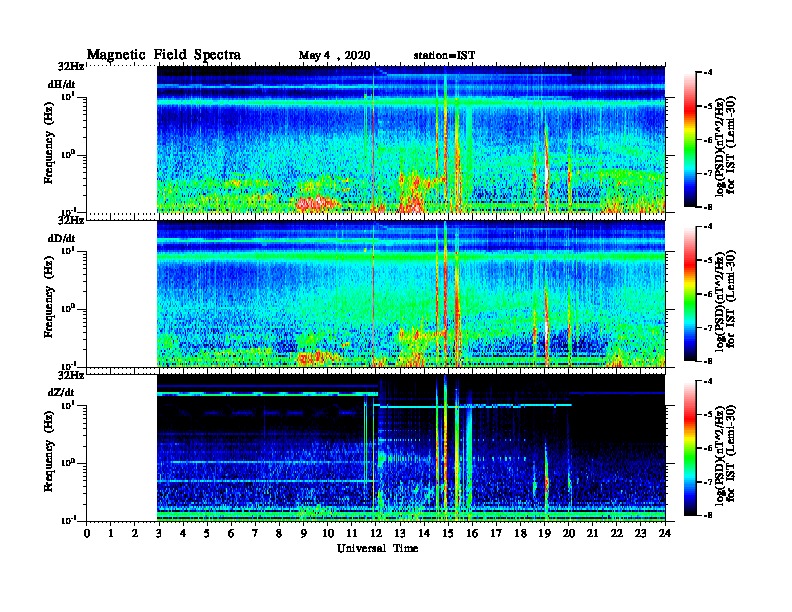Click the "dH/dt" panel label

click(62, 85)
